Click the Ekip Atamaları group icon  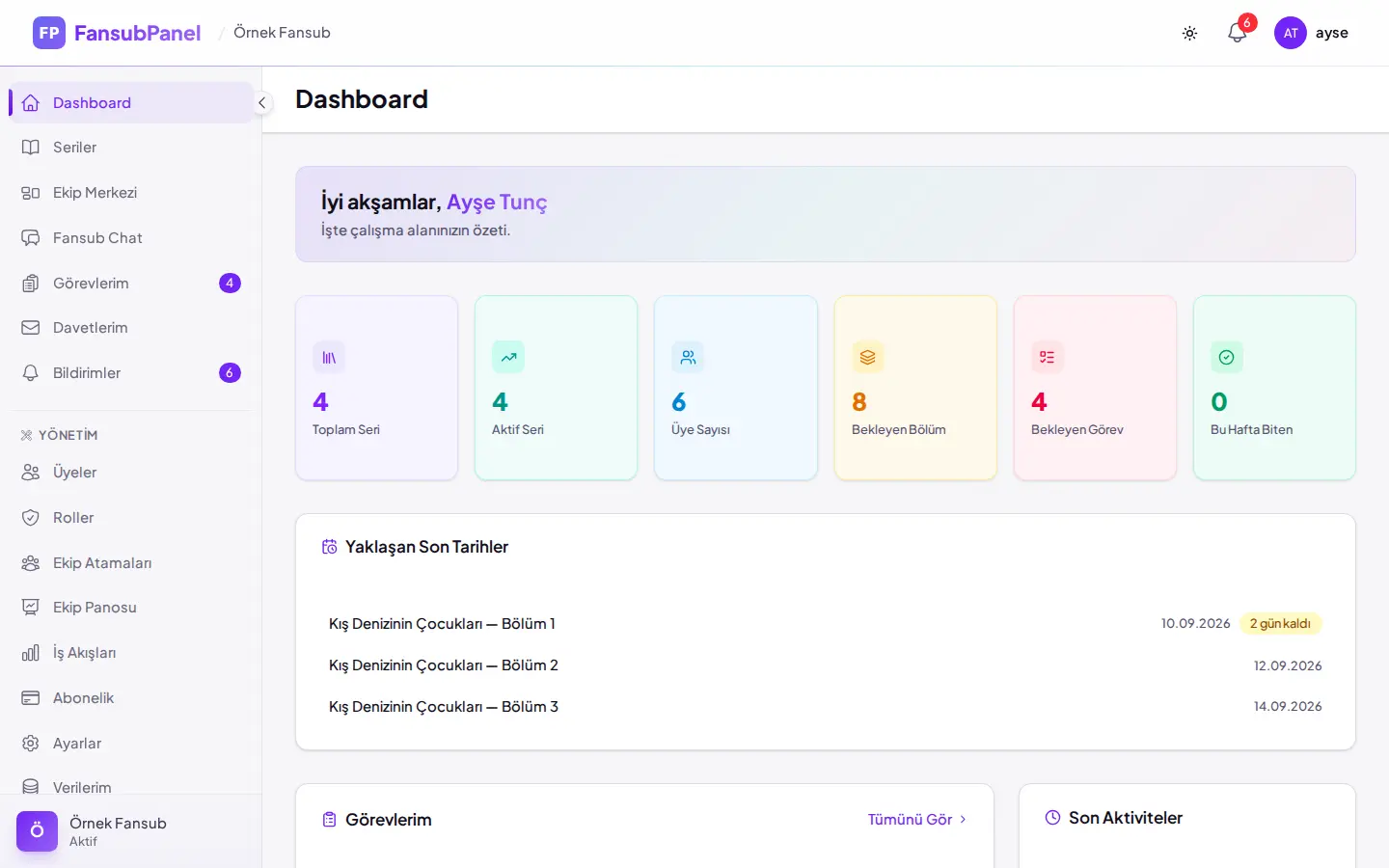(x=31, y=563)
